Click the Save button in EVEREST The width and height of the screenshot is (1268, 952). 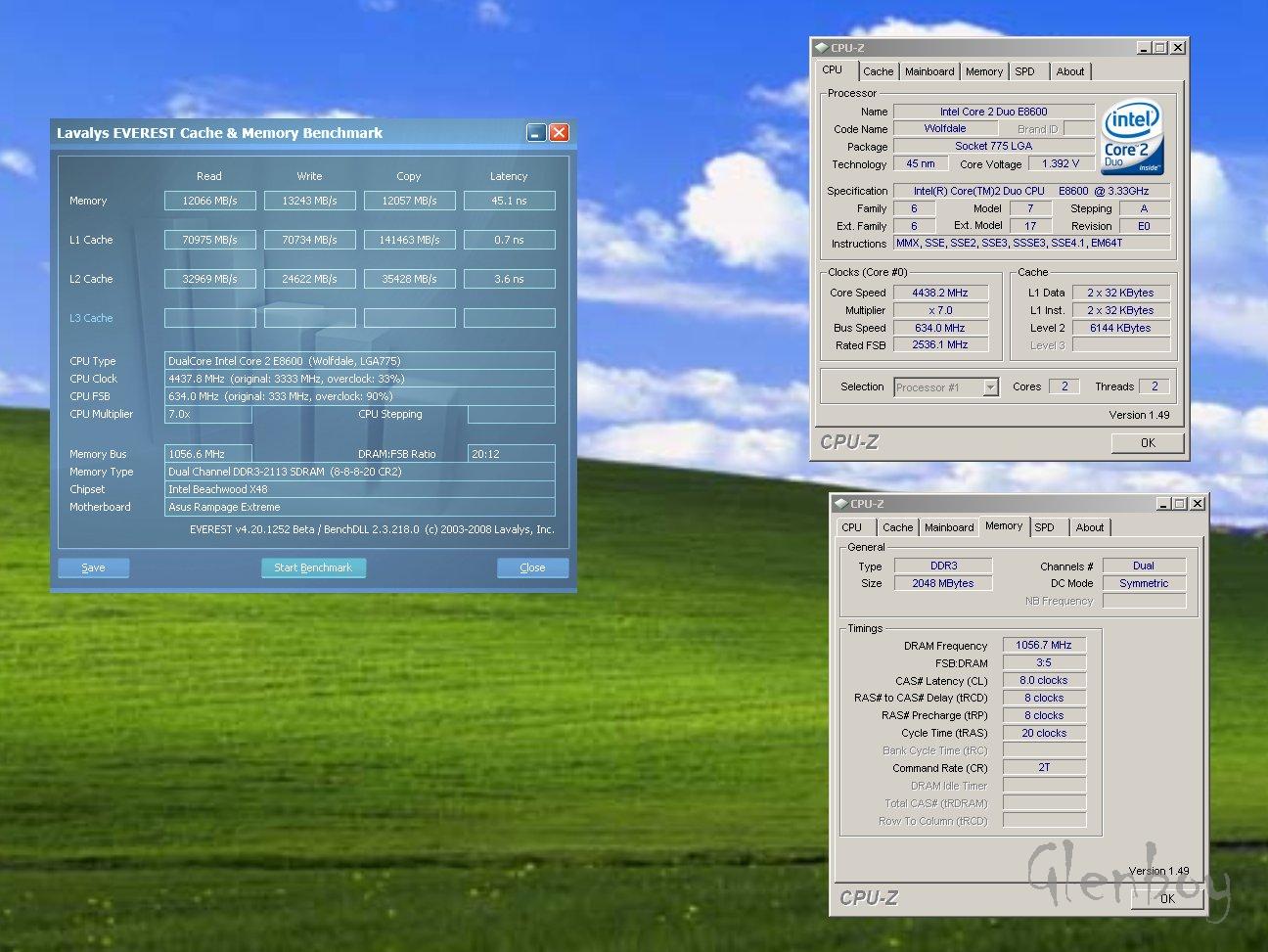(94, 567)
